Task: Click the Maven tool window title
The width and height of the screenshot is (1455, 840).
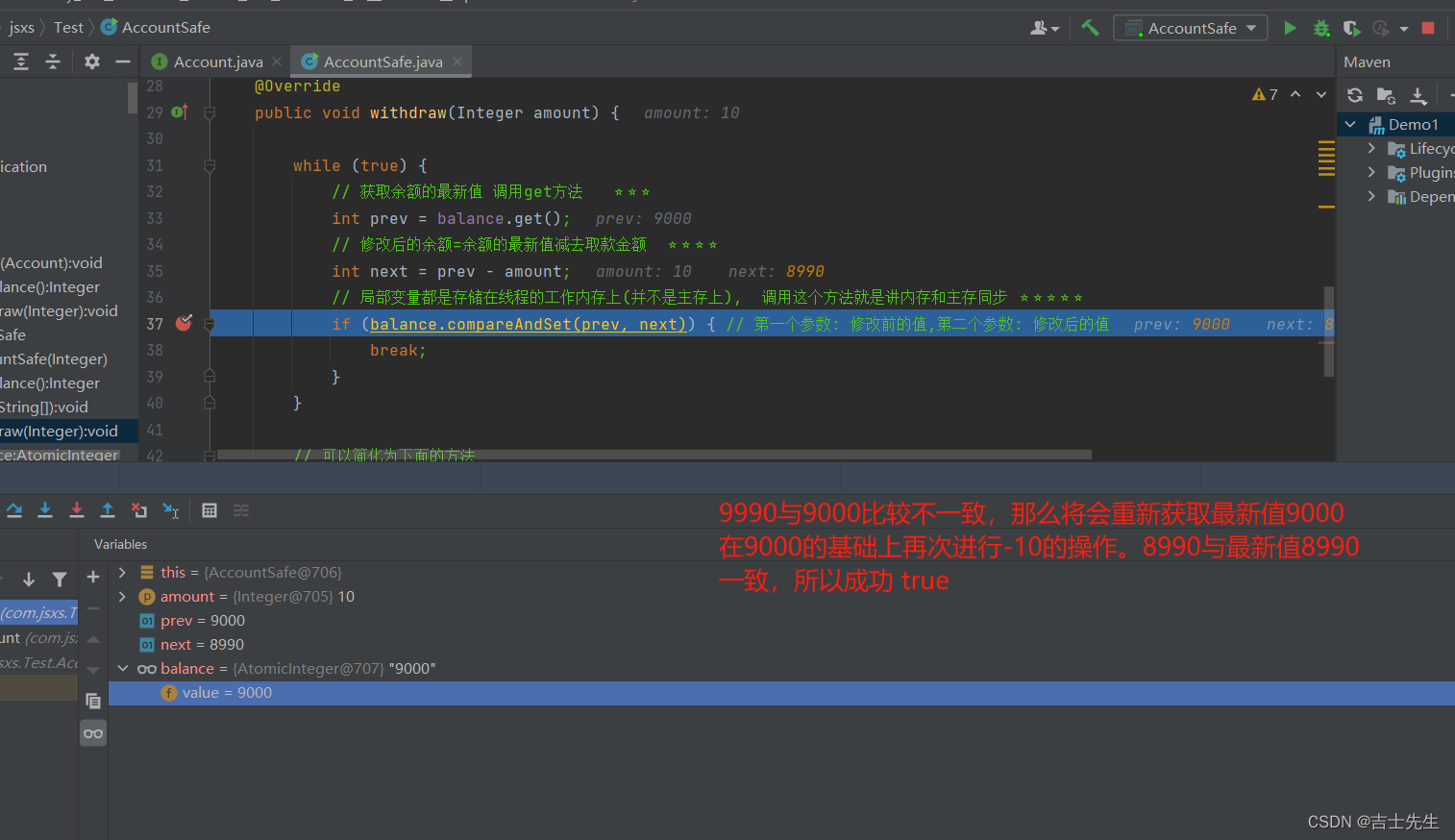Action: click(1367, 62)
